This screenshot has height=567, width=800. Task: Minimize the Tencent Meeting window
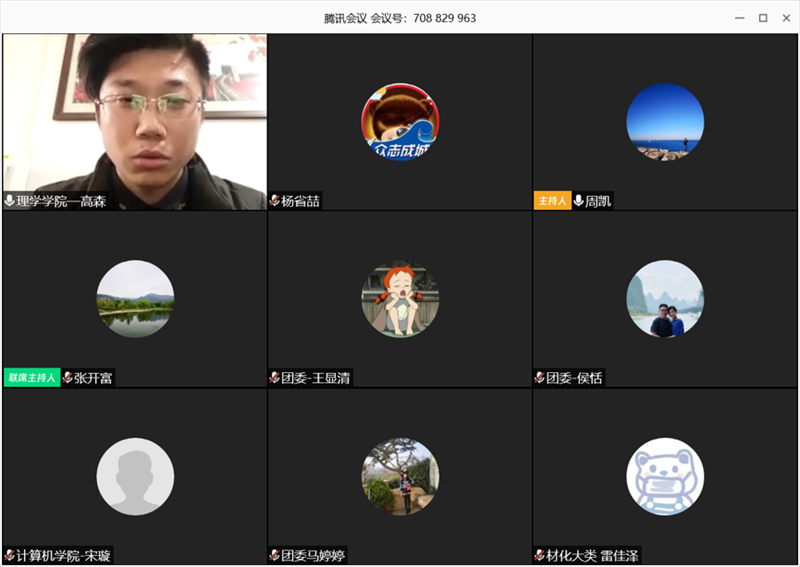(x=740, y=18)
